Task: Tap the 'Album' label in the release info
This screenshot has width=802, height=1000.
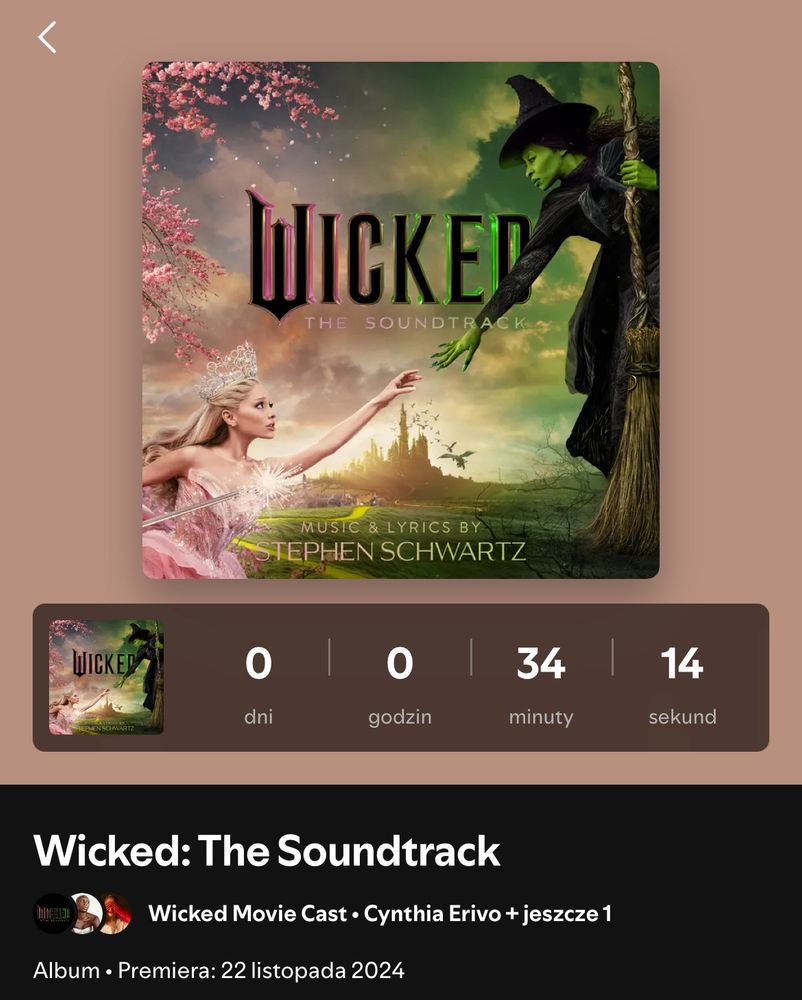Action: click(66, 970)
